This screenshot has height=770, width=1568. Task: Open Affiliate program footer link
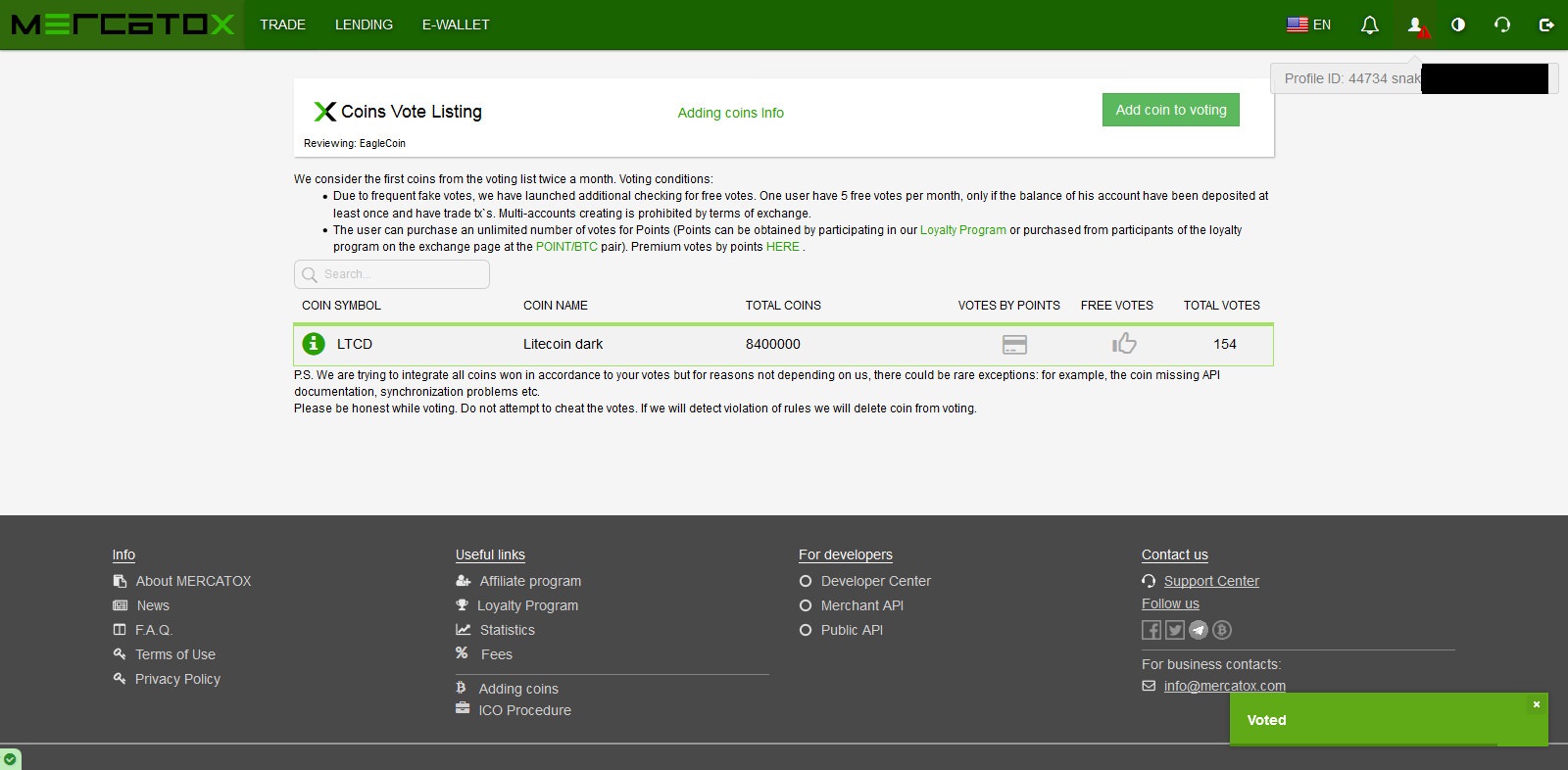coord(530,581)
